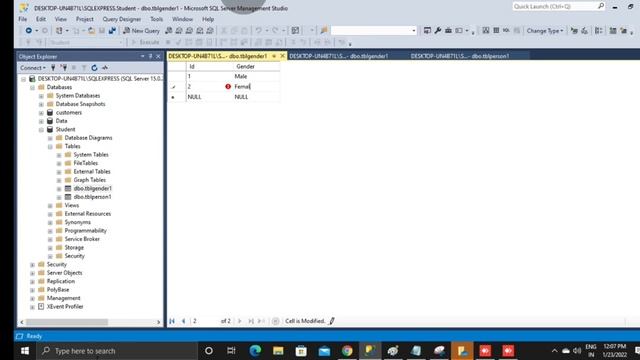Go to first record navigation button
640x360 pixels.
pos(172,321)
